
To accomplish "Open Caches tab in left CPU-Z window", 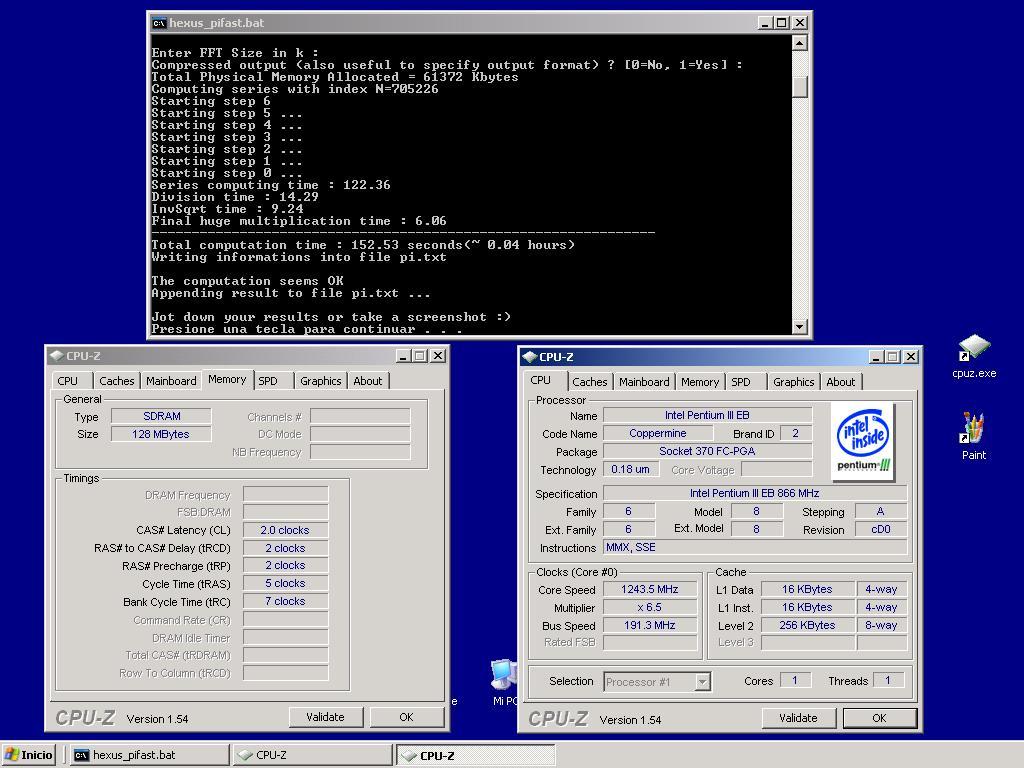I will (x=117, y=381).
